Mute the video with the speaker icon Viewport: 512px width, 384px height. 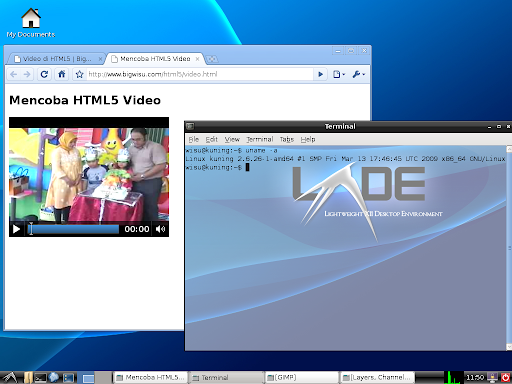click(x=160, y=229)
